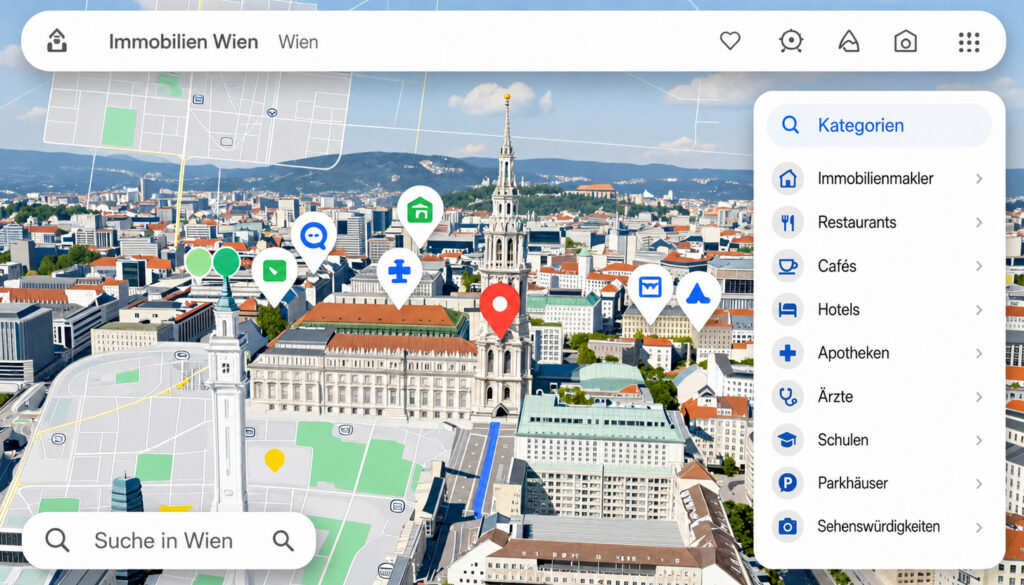Expand Restaurants chevron
The image size is (1024, 585).
[979, 222]
